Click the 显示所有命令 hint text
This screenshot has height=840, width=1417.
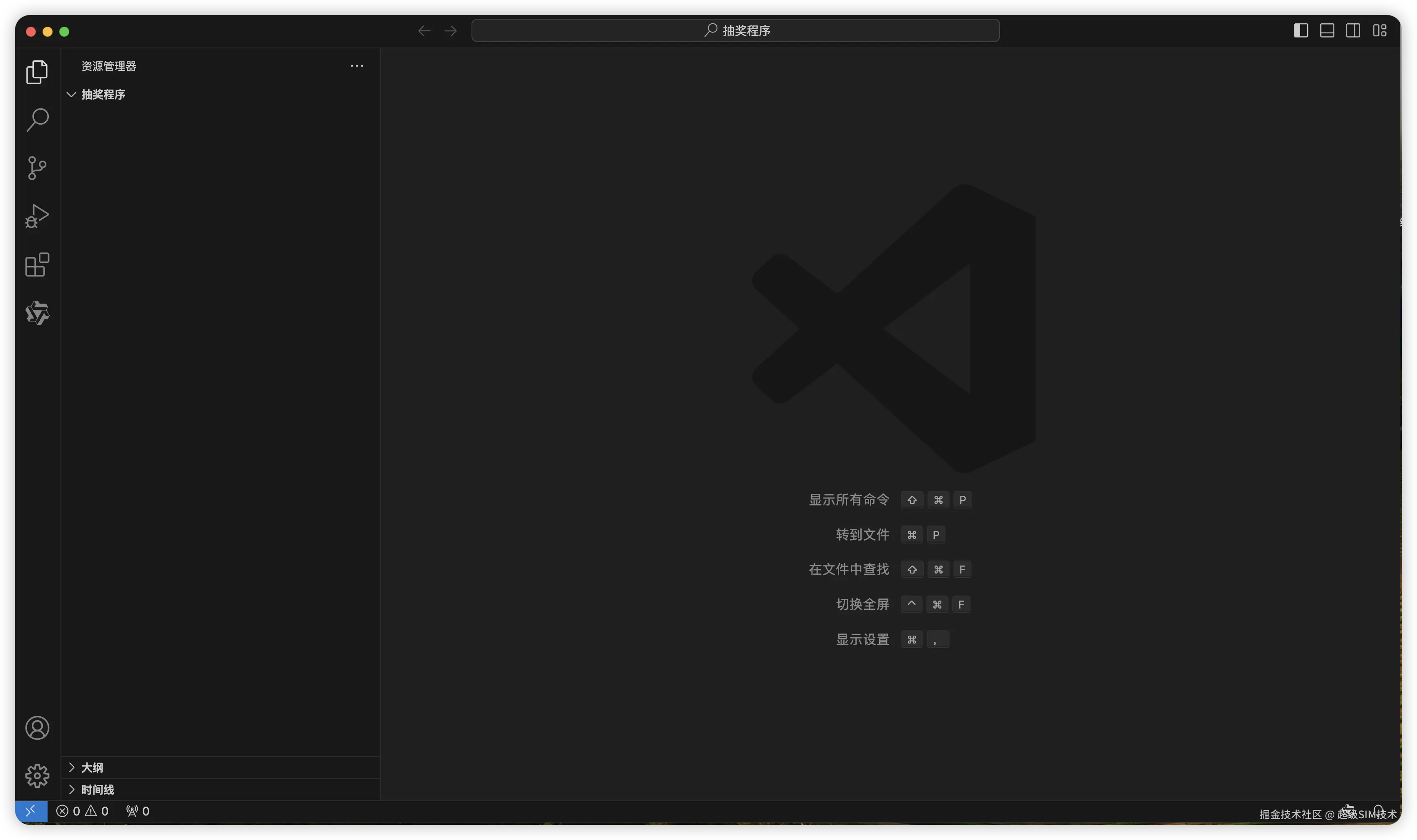coord(849,500)
